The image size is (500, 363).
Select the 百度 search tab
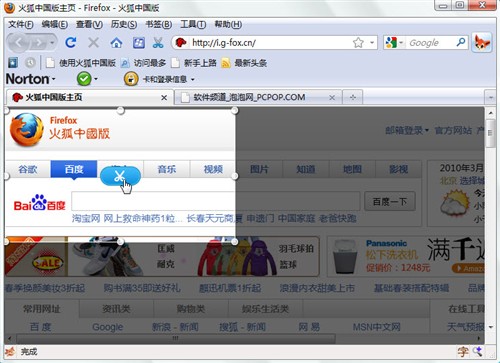[74, 169]
